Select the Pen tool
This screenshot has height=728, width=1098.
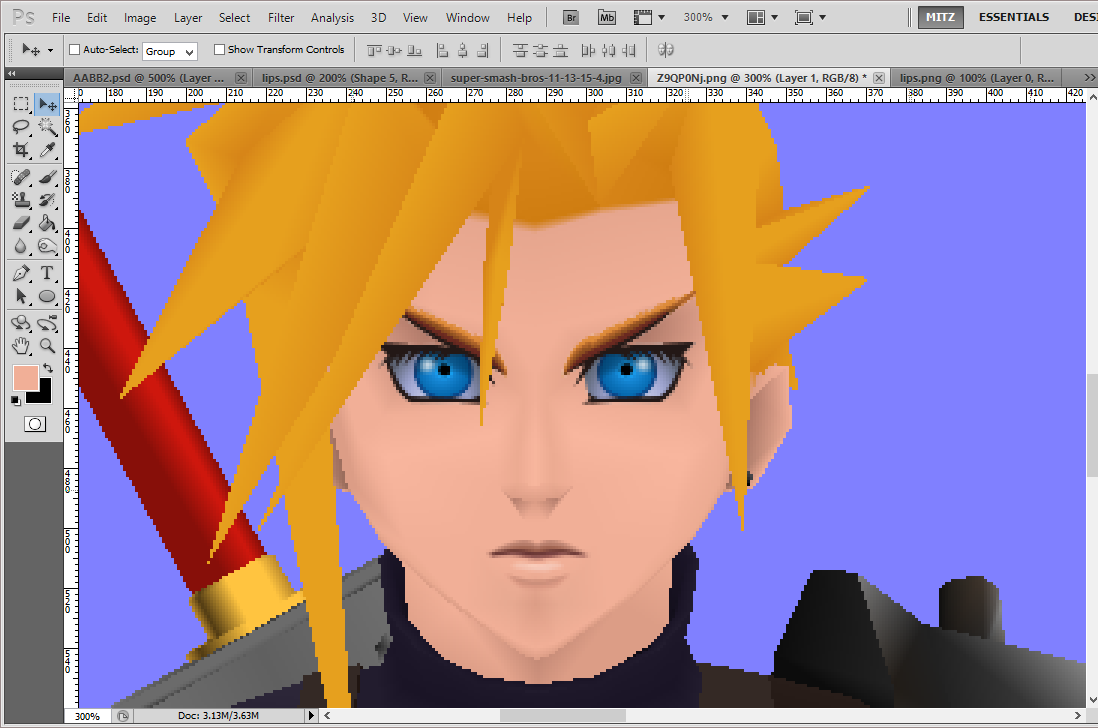click(21, 274)
